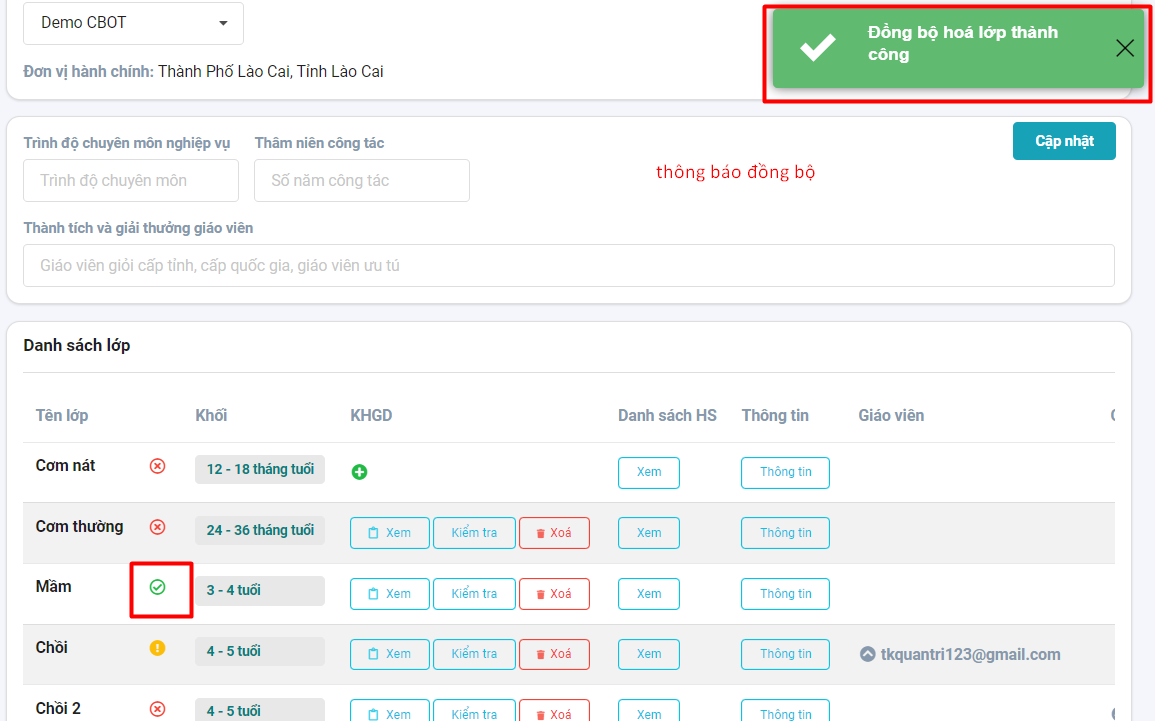Image resolution: width=1155 pixels, height=721 pixels.
Task: Delete KHGD of Chồi class
Action: 554,654
